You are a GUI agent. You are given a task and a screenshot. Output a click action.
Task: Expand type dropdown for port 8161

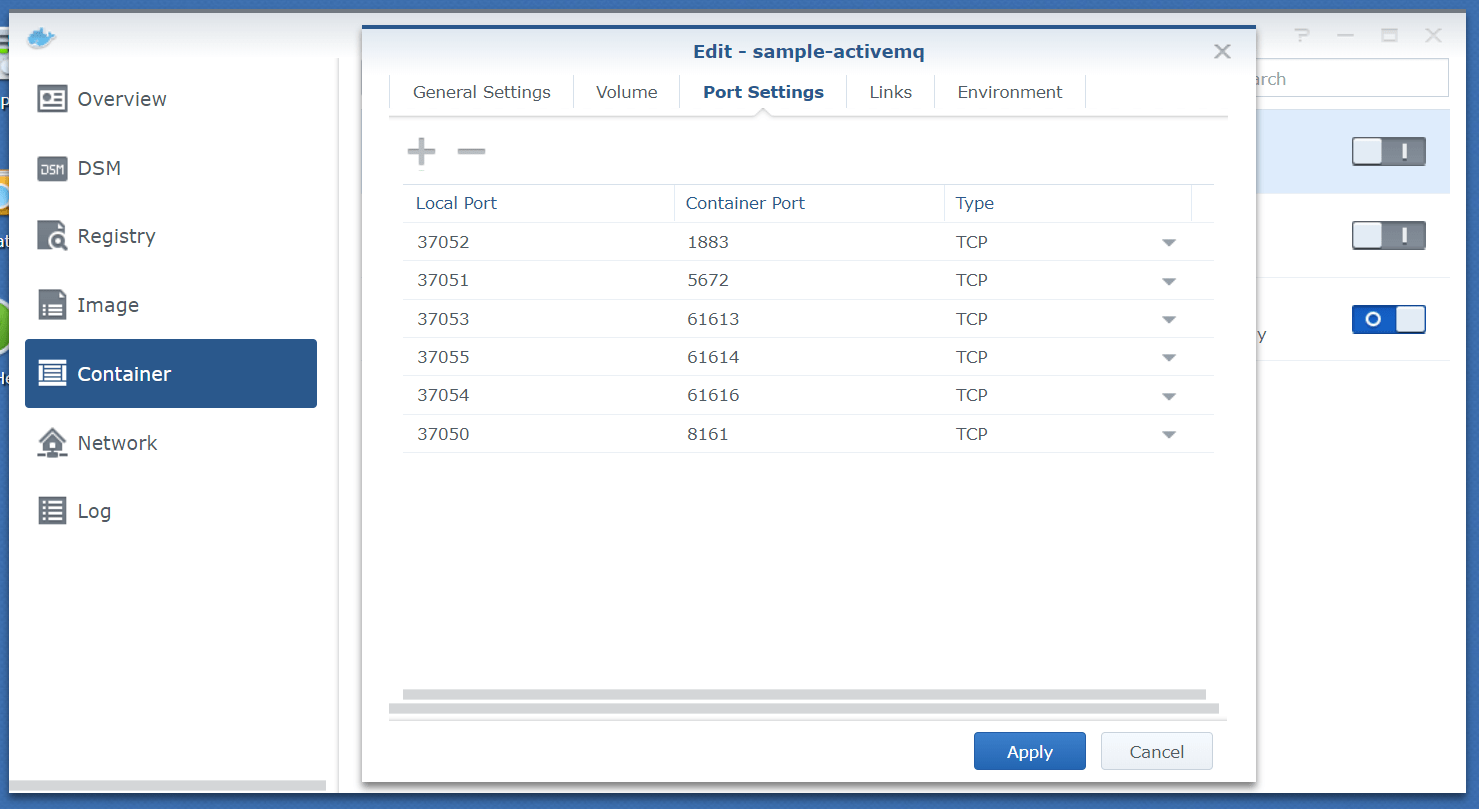(1168, 435)
